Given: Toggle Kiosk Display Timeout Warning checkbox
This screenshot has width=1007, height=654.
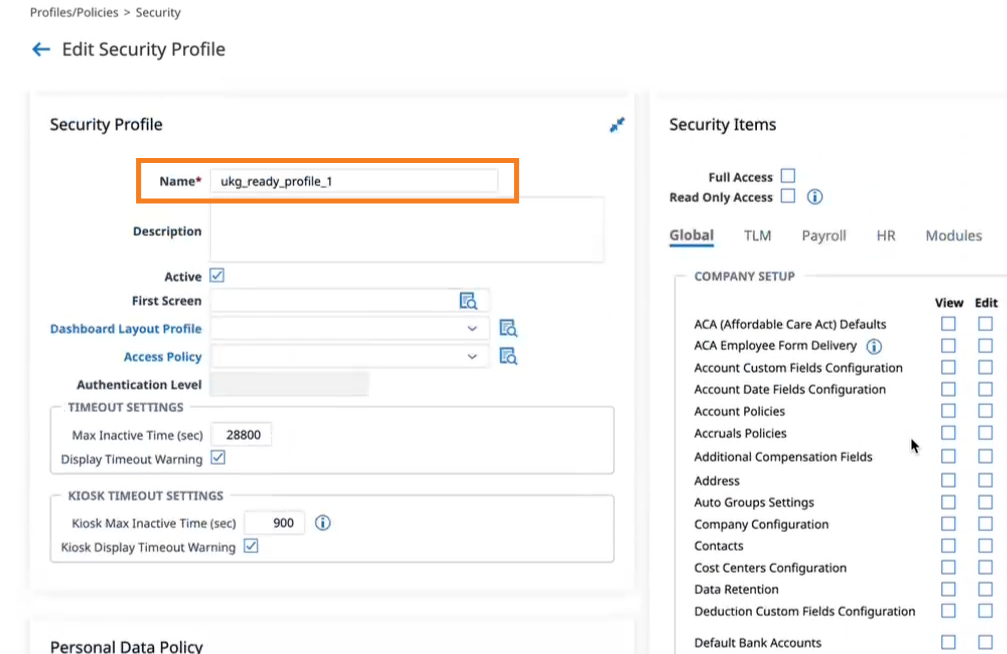Looking at the screenshot, I should point(251,546).
